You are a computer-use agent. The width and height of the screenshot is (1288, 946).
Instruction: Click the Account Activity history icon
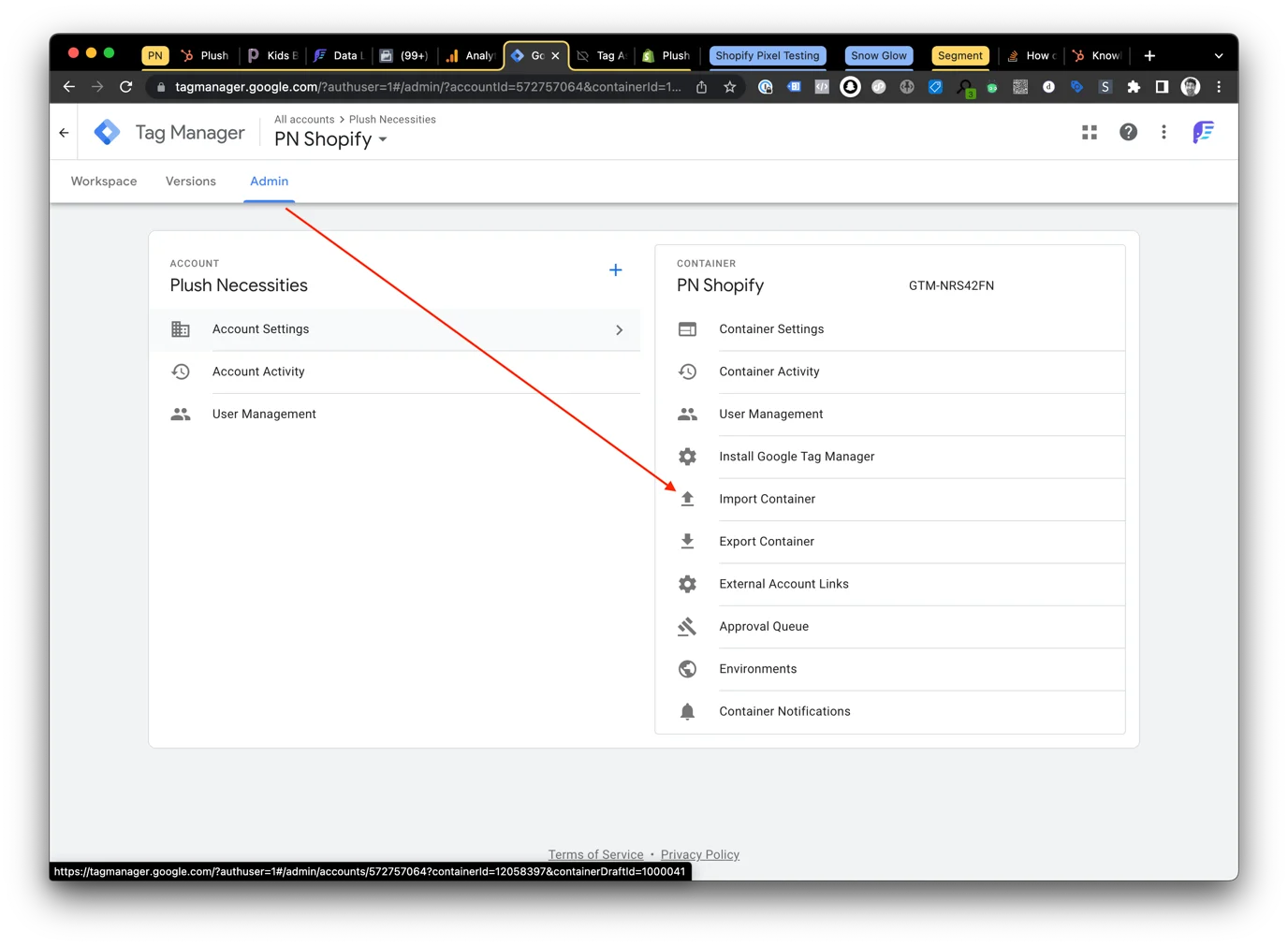(x=181, y=371)
